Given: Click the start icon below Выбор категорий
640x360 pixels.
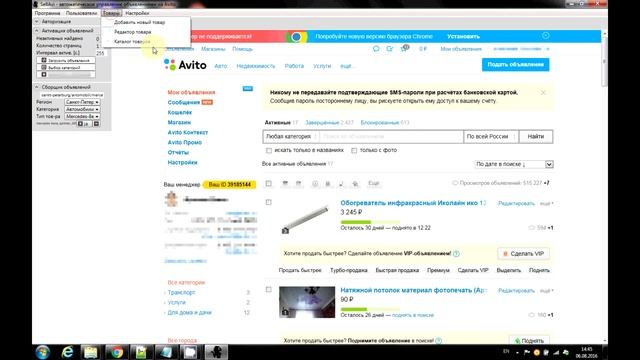Looking at the screenshot, I should [44, 74].
